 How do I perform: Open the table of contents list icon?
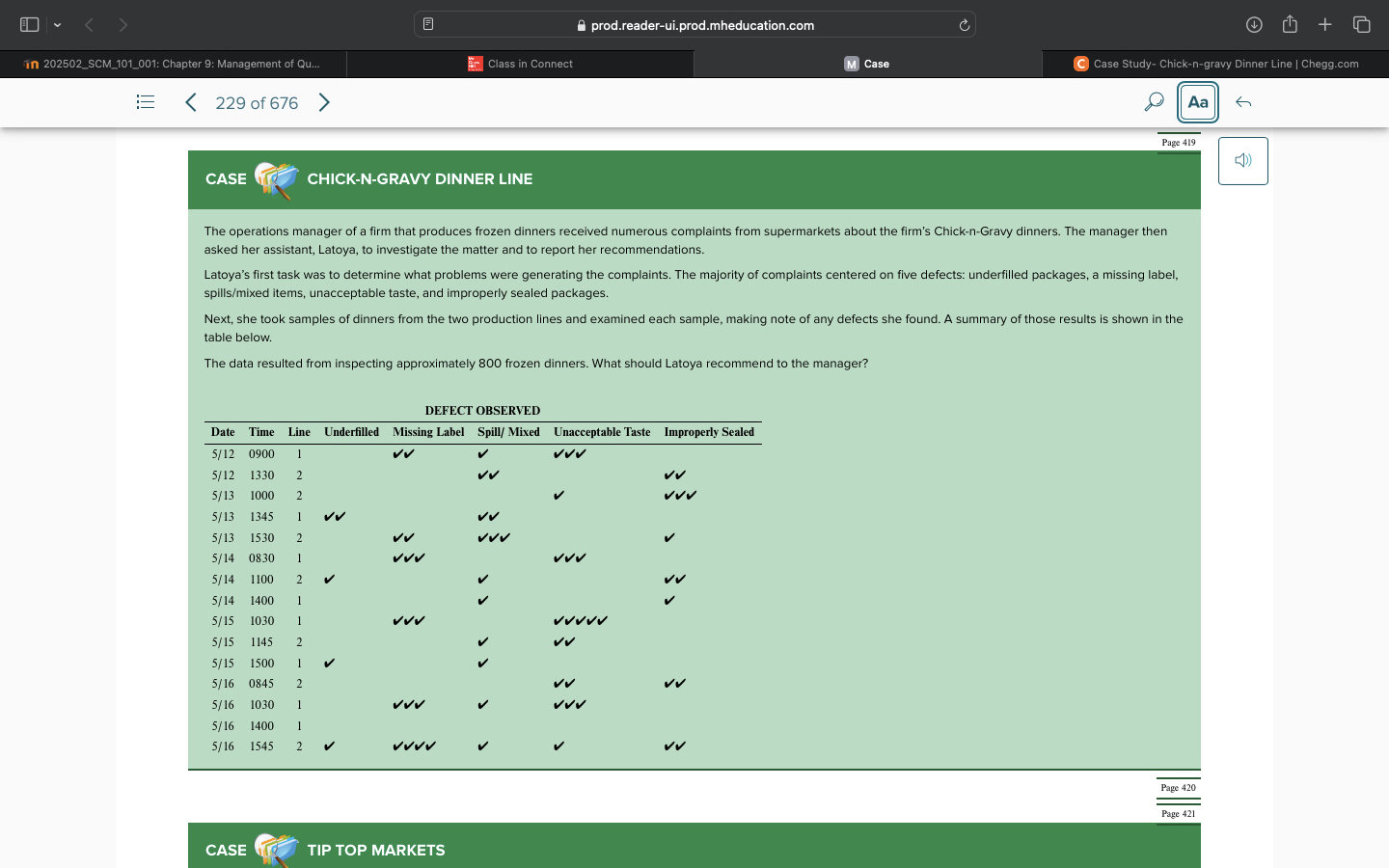tap(146, 102)
